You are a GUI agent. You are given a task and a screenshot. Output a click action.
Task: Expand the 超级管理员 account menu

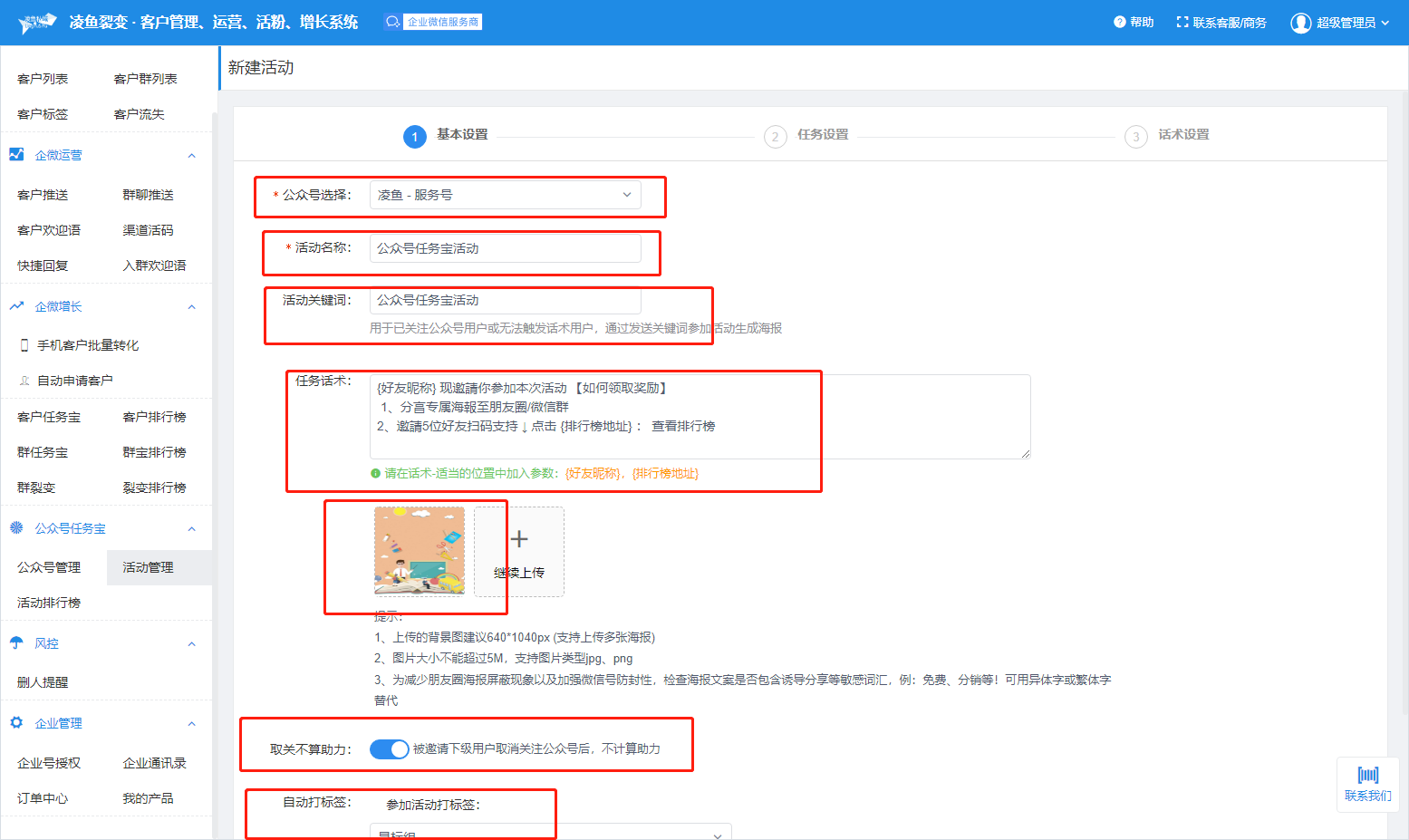coord(1385,23)
